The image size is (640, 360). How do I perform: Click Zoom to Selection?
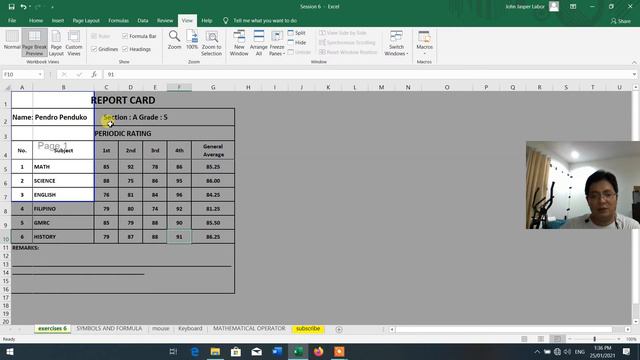click(x=211, y=42)
